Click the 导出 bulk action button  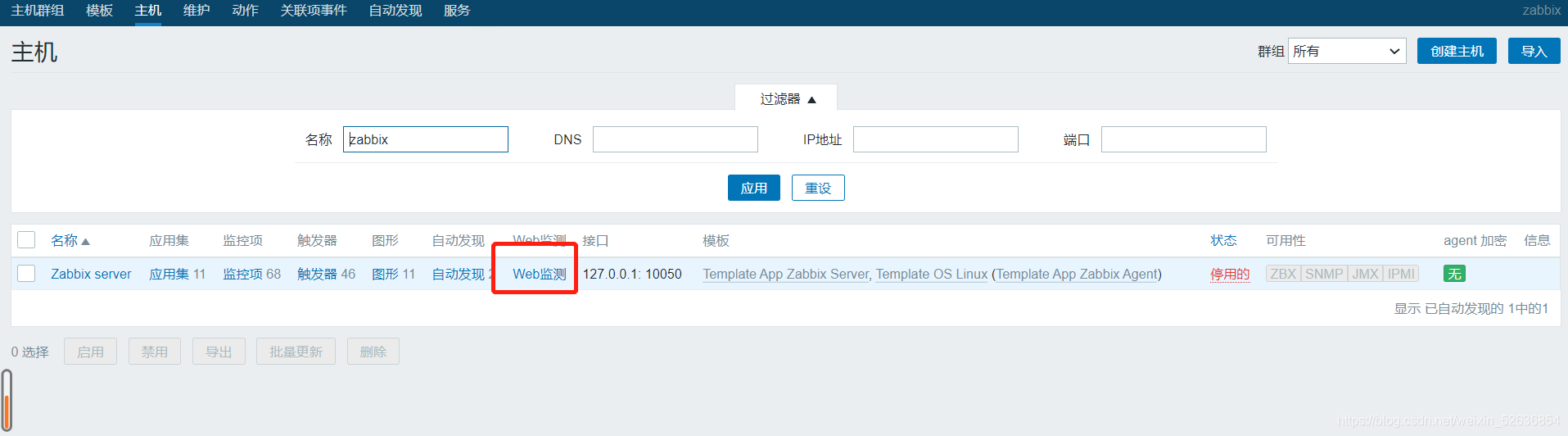click(219, 352)
